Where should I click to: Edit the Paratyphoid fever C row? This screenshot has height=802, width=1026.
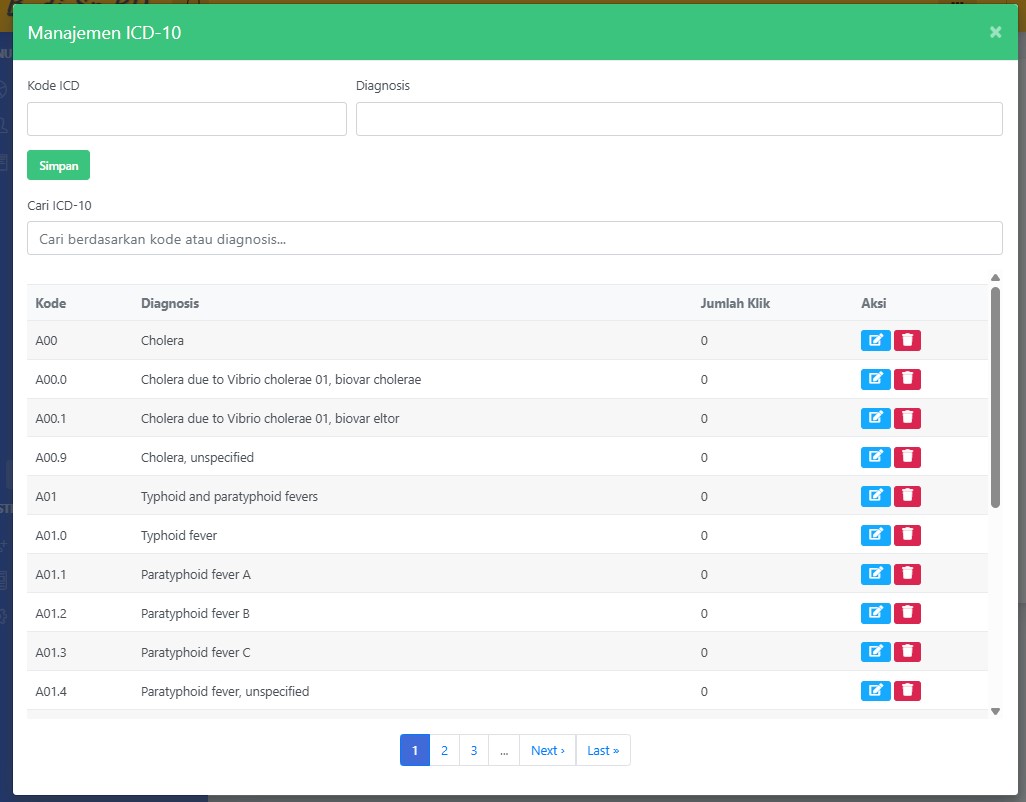[x=875, y=652]
